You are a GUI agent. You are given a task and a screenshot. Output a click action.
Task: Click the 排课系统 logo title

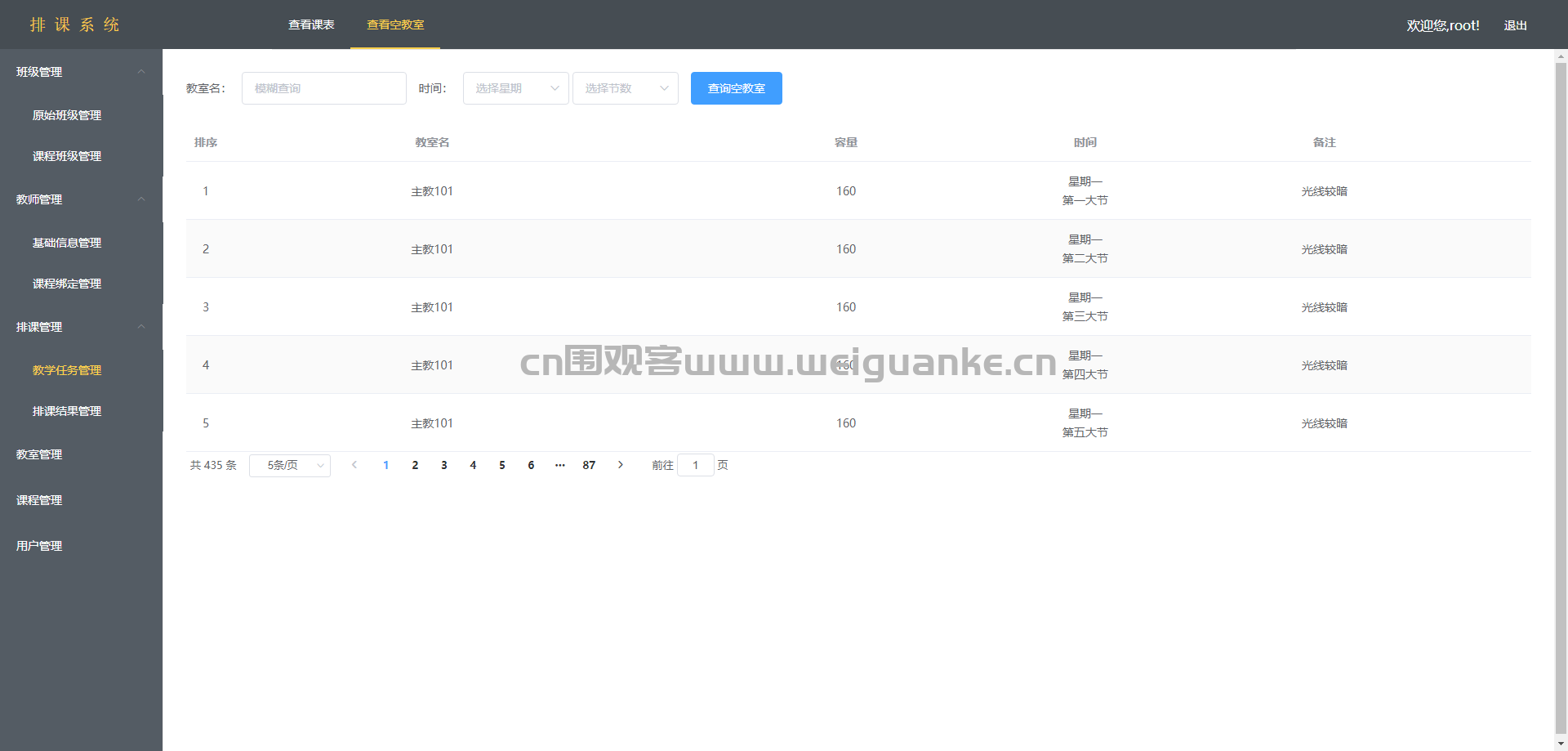coord(75,25)
